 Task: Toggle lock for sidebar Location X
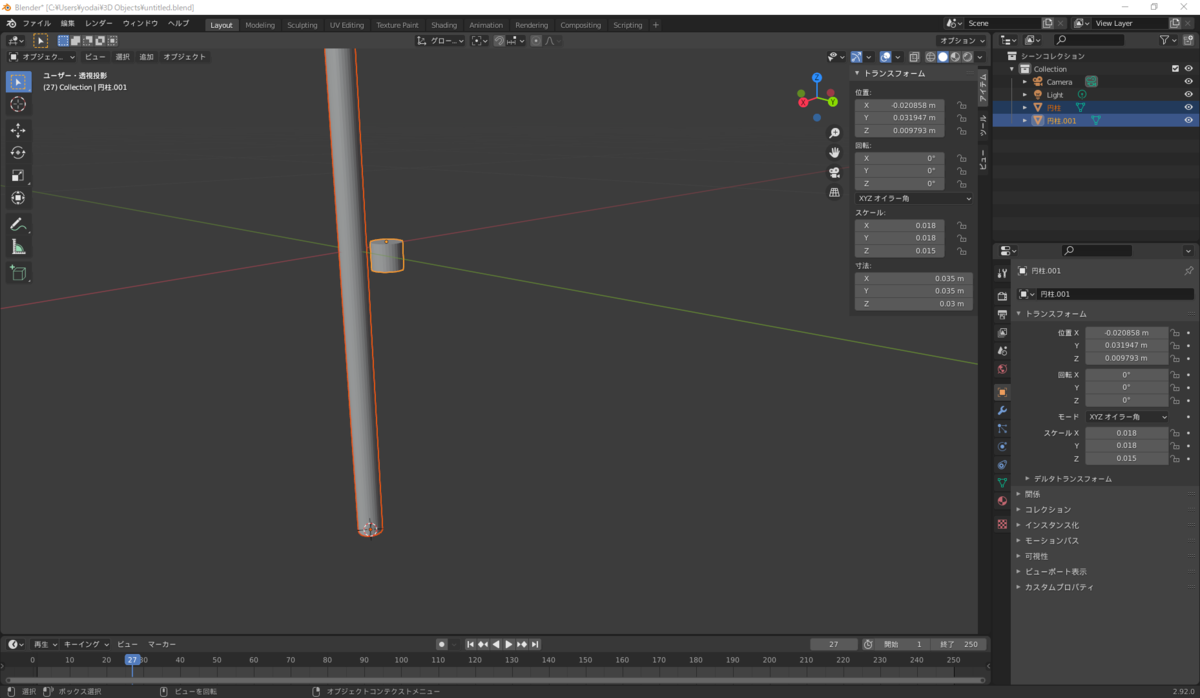(x=961, y=105)
